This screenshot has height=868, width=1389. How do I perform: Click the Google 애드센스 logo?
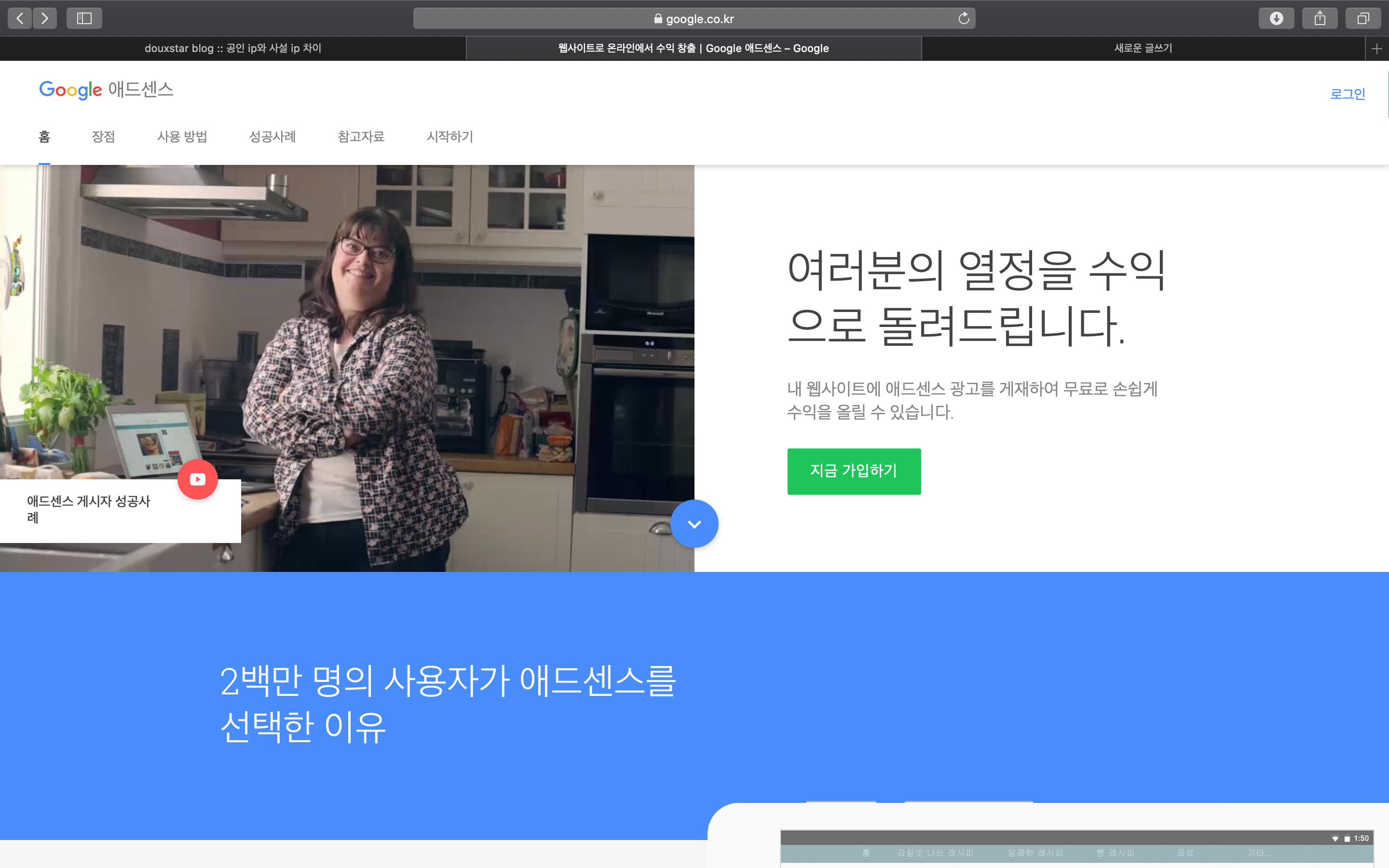(106, 90)
